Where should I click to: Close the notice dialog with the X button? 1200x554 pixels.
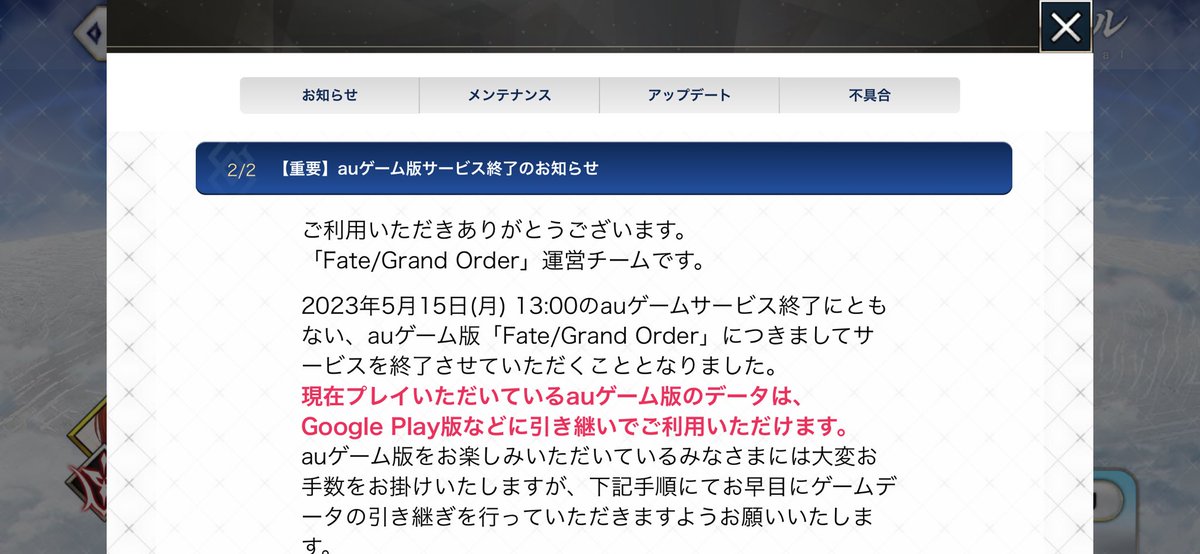pos(1065,27)
